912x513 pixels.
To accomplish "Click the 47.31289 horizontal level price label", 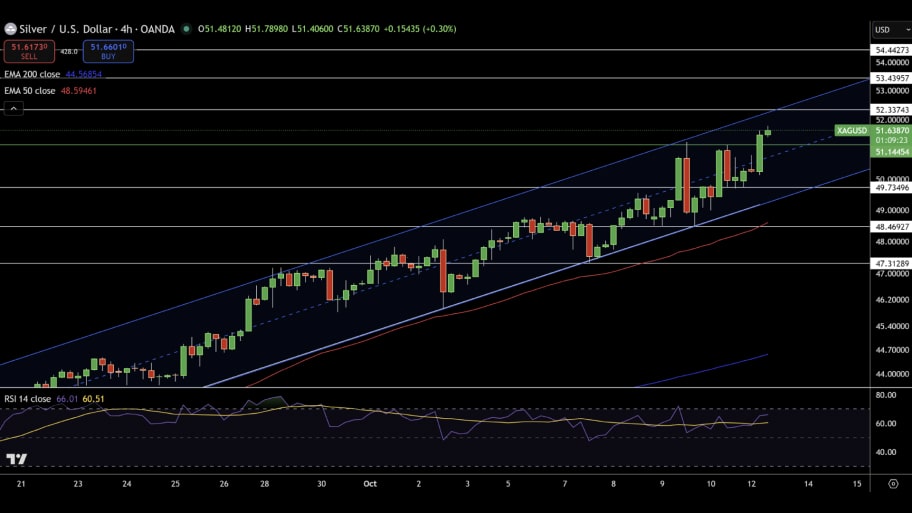I will click(x=890, y=263).
